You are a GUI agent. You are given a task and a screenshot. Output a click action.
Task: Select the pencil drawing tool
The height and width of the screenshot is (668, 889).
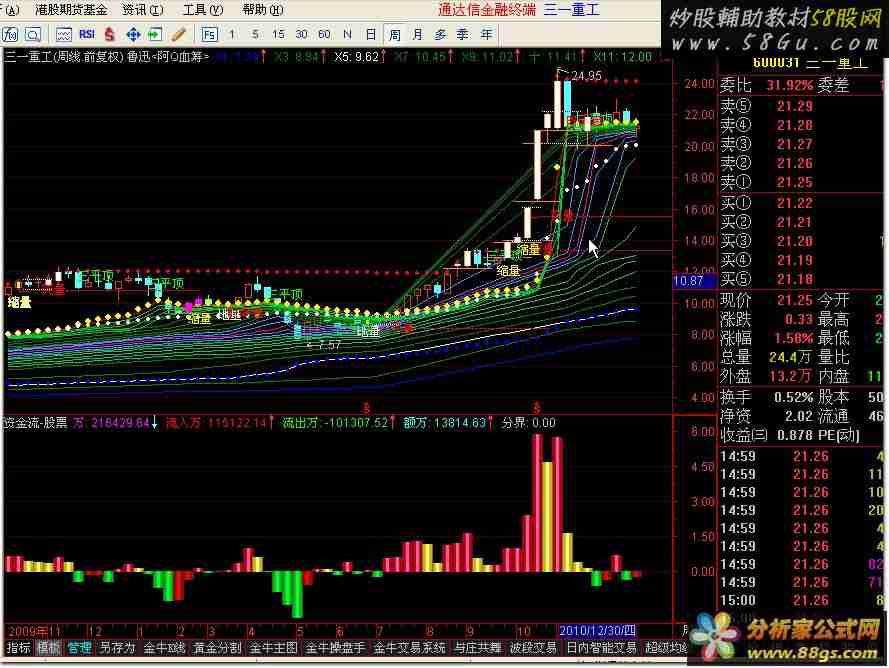tap(179, 35)
